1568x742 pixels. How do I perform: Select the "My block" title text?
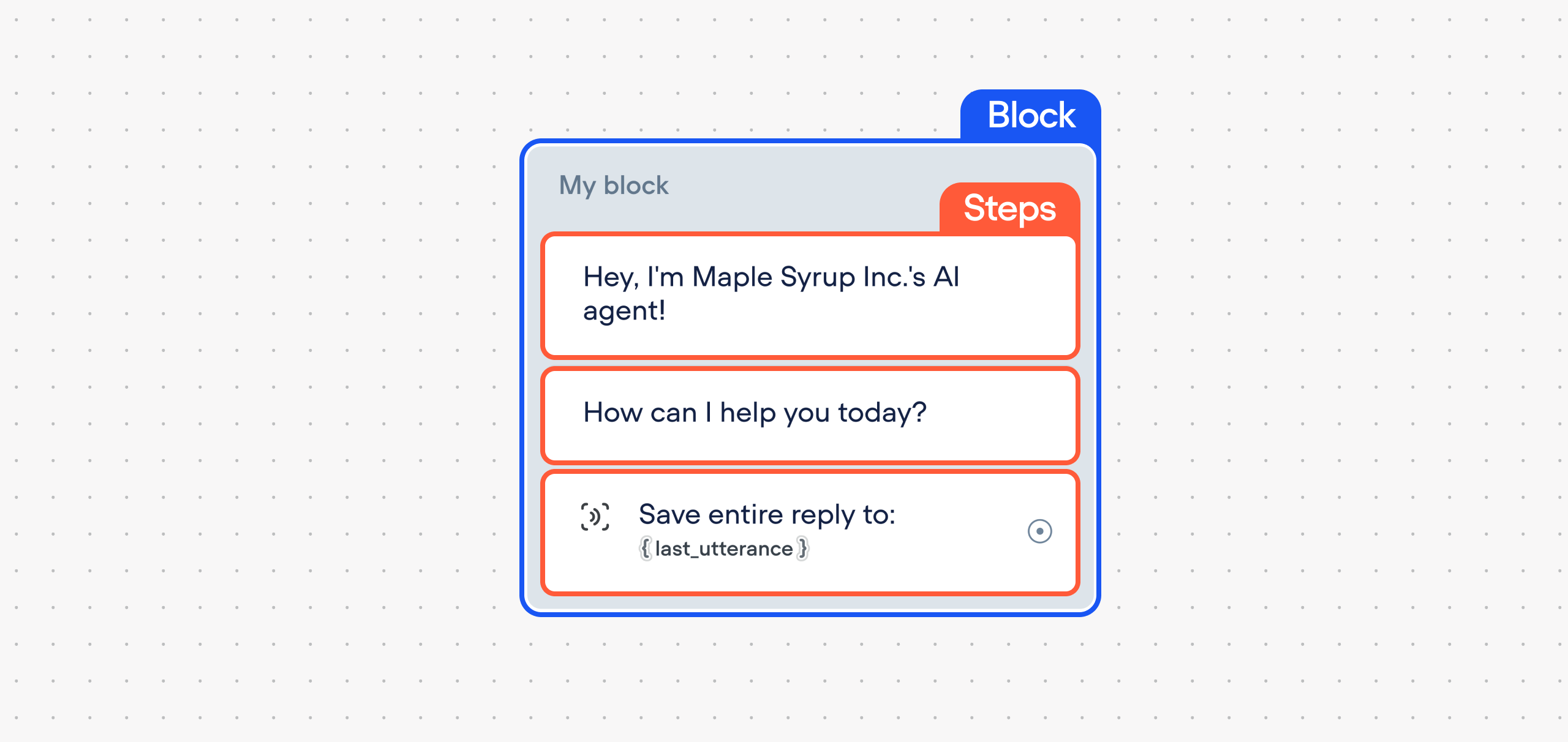(x=614, y=185)
